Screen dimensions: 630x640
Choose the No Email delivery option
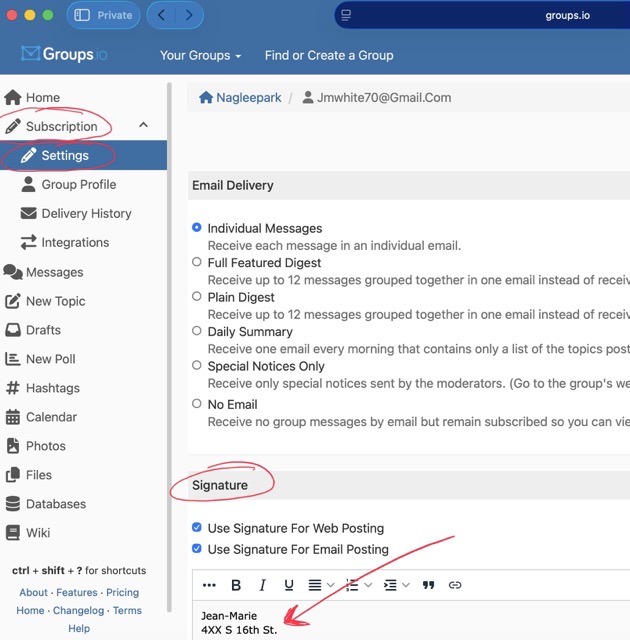click(197, 404)
